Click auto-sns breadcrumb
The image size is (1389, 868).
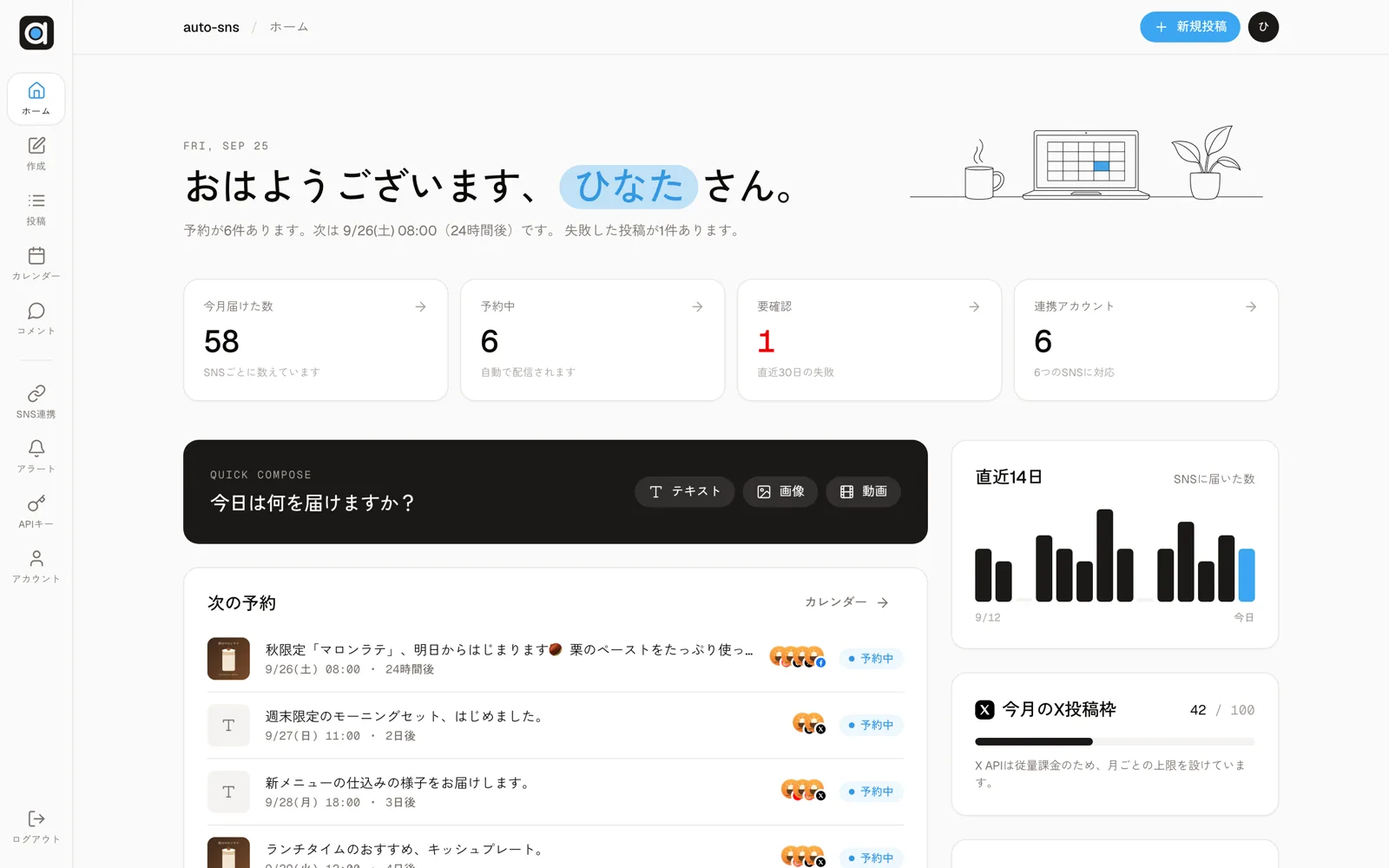[211, 27]
